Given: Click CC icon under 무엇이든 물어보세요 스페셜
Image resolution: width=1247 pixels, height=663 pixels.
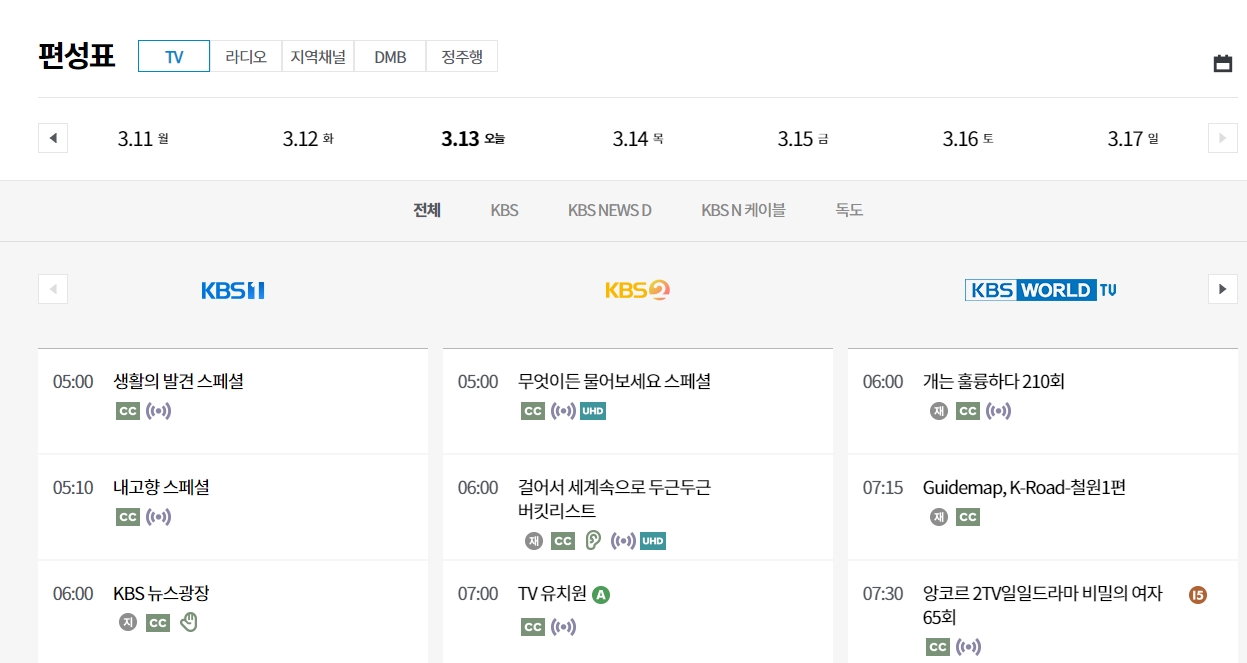Looking at the screenshot, I should (x=533, y=411).
